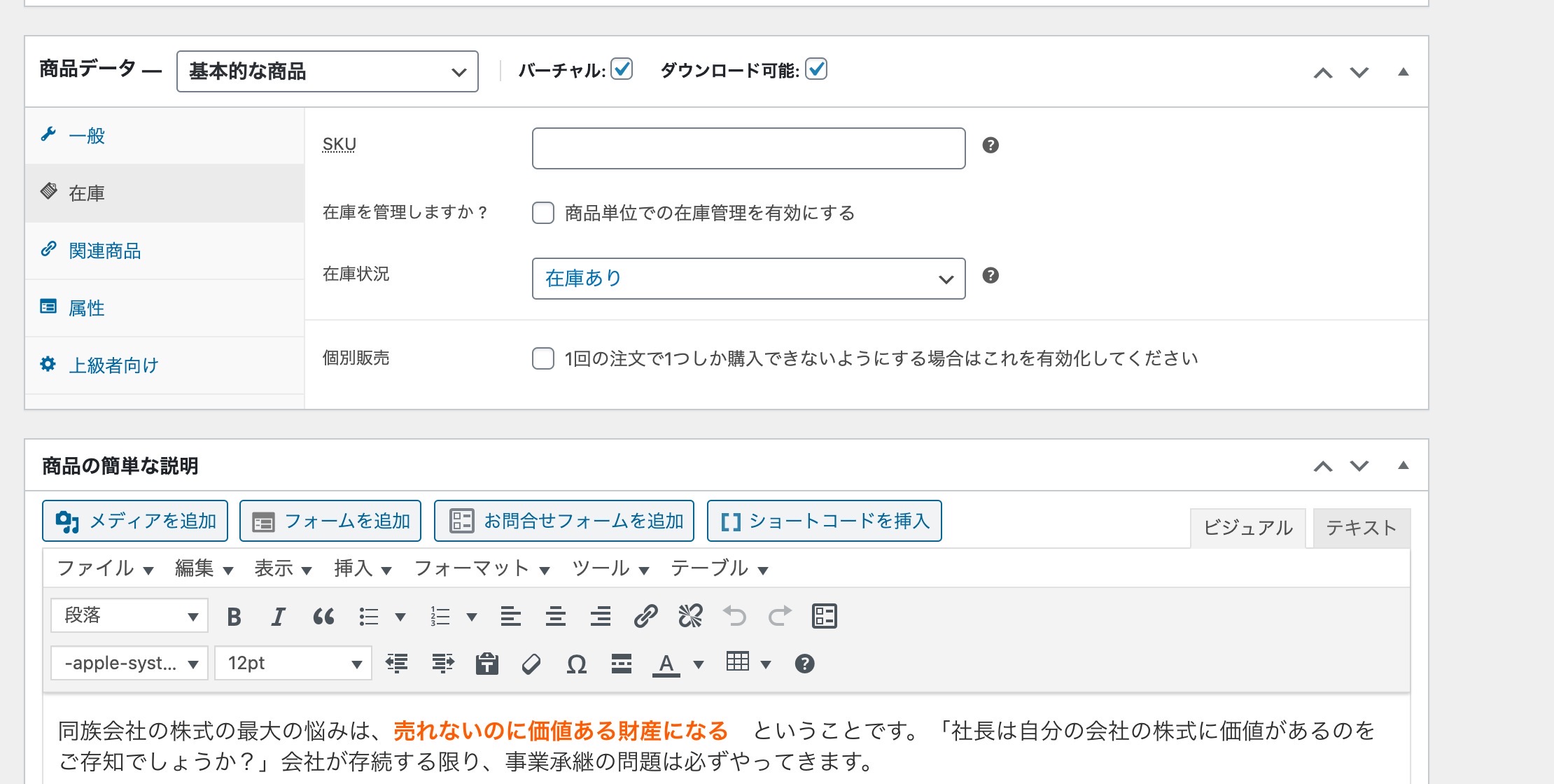
Task: Click the Bold formatting icon
Action: [x=234, y=617]
